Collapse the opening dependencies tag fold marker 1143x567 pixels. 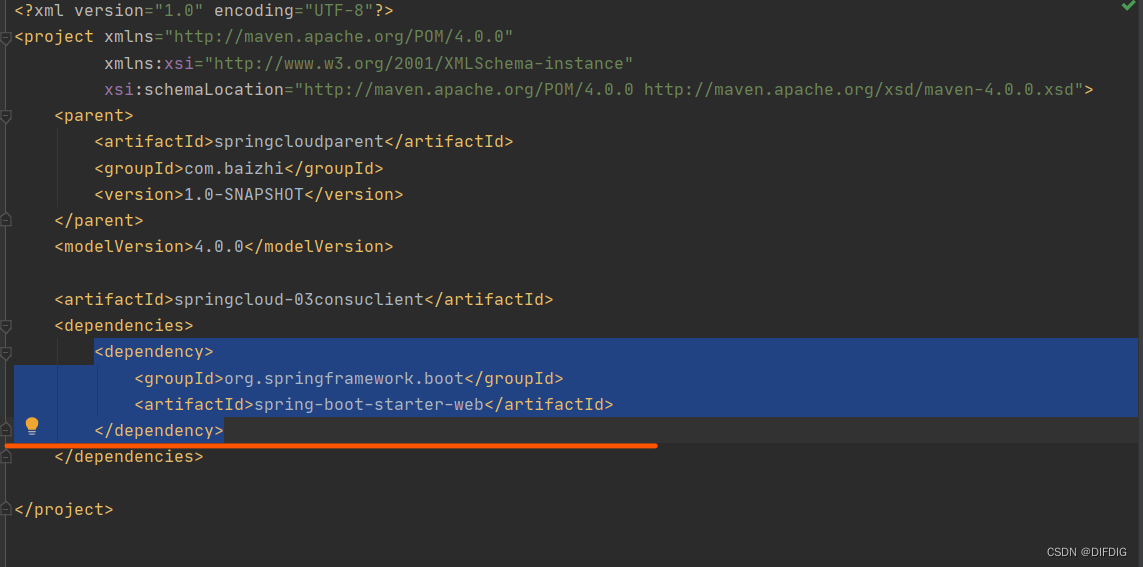click(6, 326)
